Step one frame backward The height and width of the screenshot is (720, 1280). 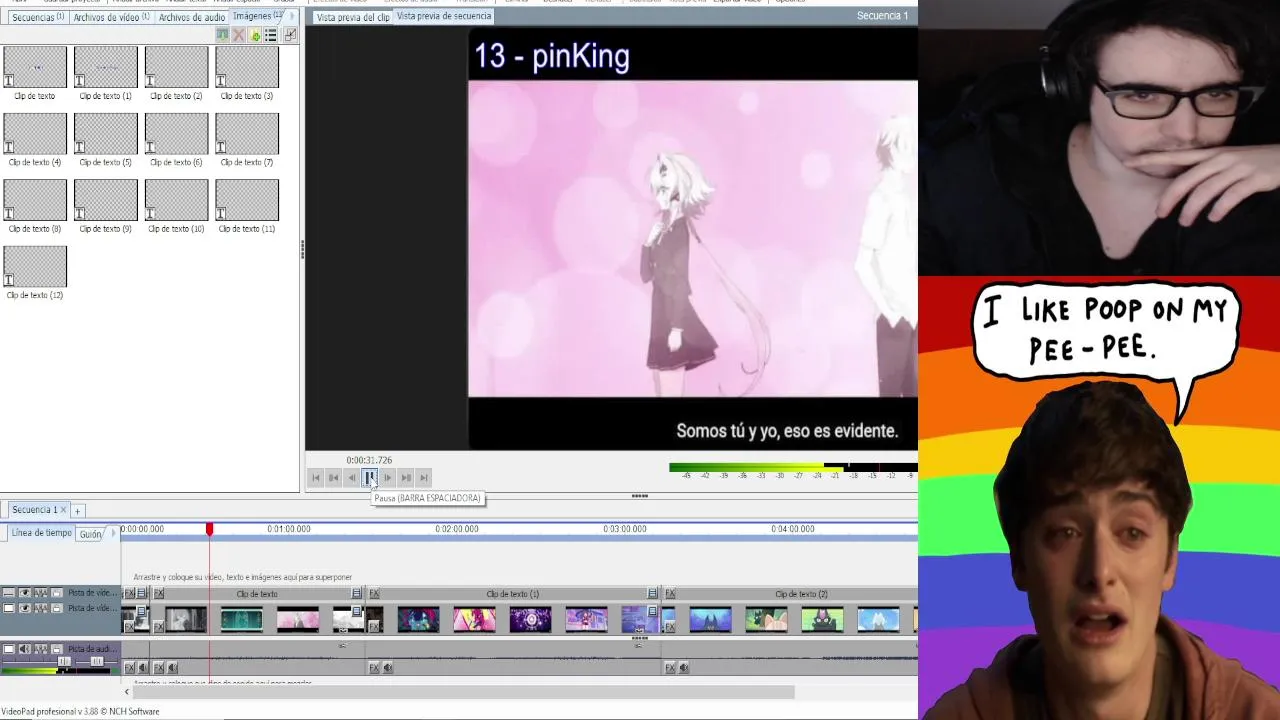352,478
